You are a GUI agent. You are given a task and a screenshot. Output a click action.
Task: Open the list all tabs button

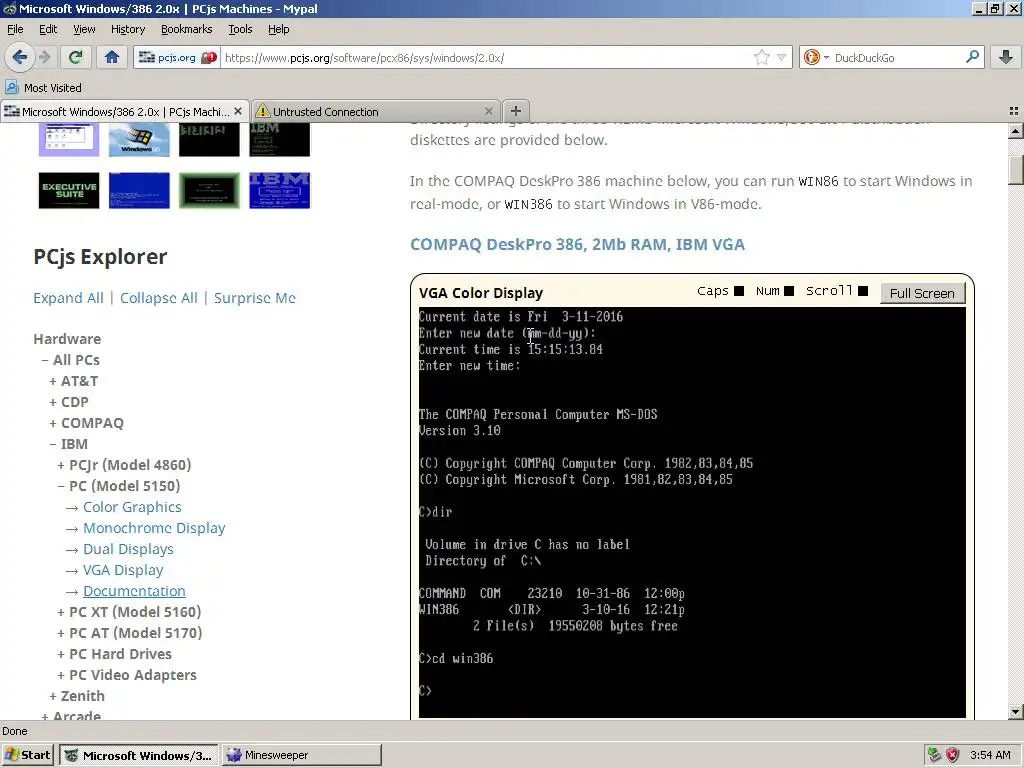coord(1014,111)
